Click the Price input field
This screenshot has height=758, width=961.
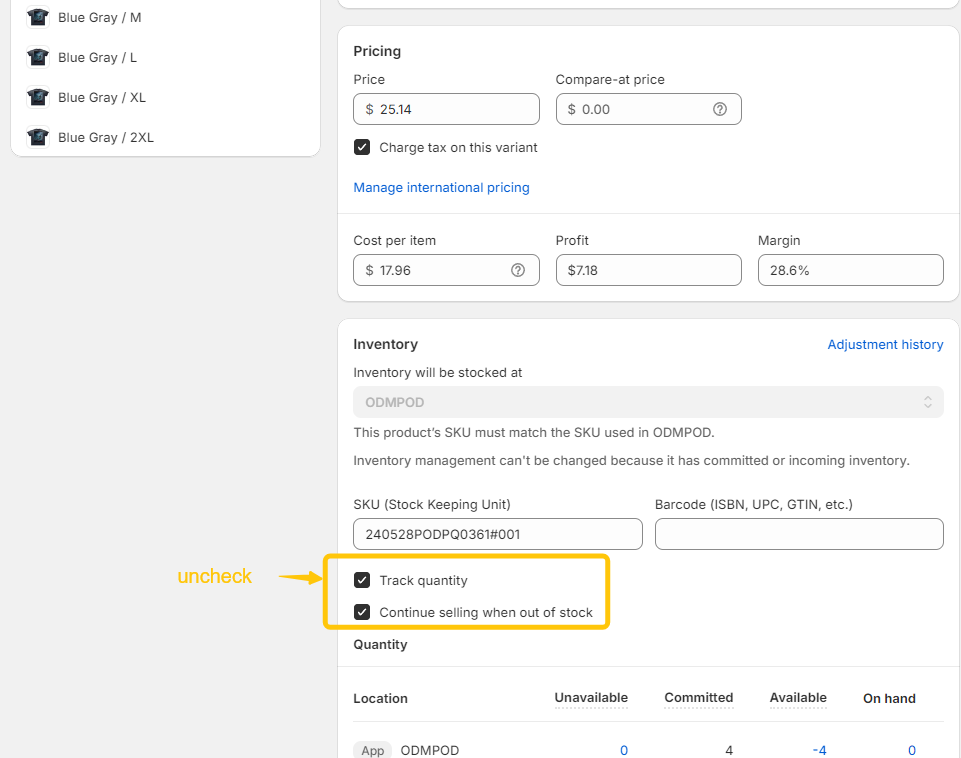455,109
